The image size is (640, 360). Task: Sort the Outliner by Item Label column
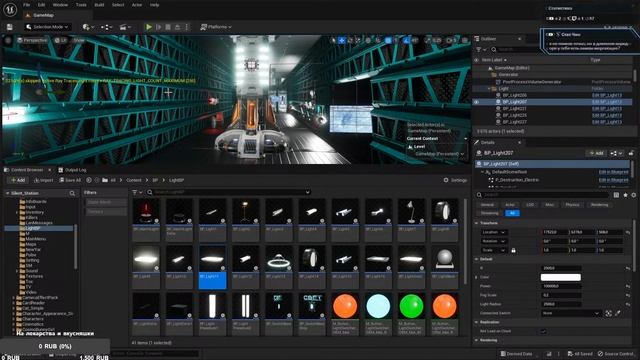pyautogui.click(x=494, y=60)
